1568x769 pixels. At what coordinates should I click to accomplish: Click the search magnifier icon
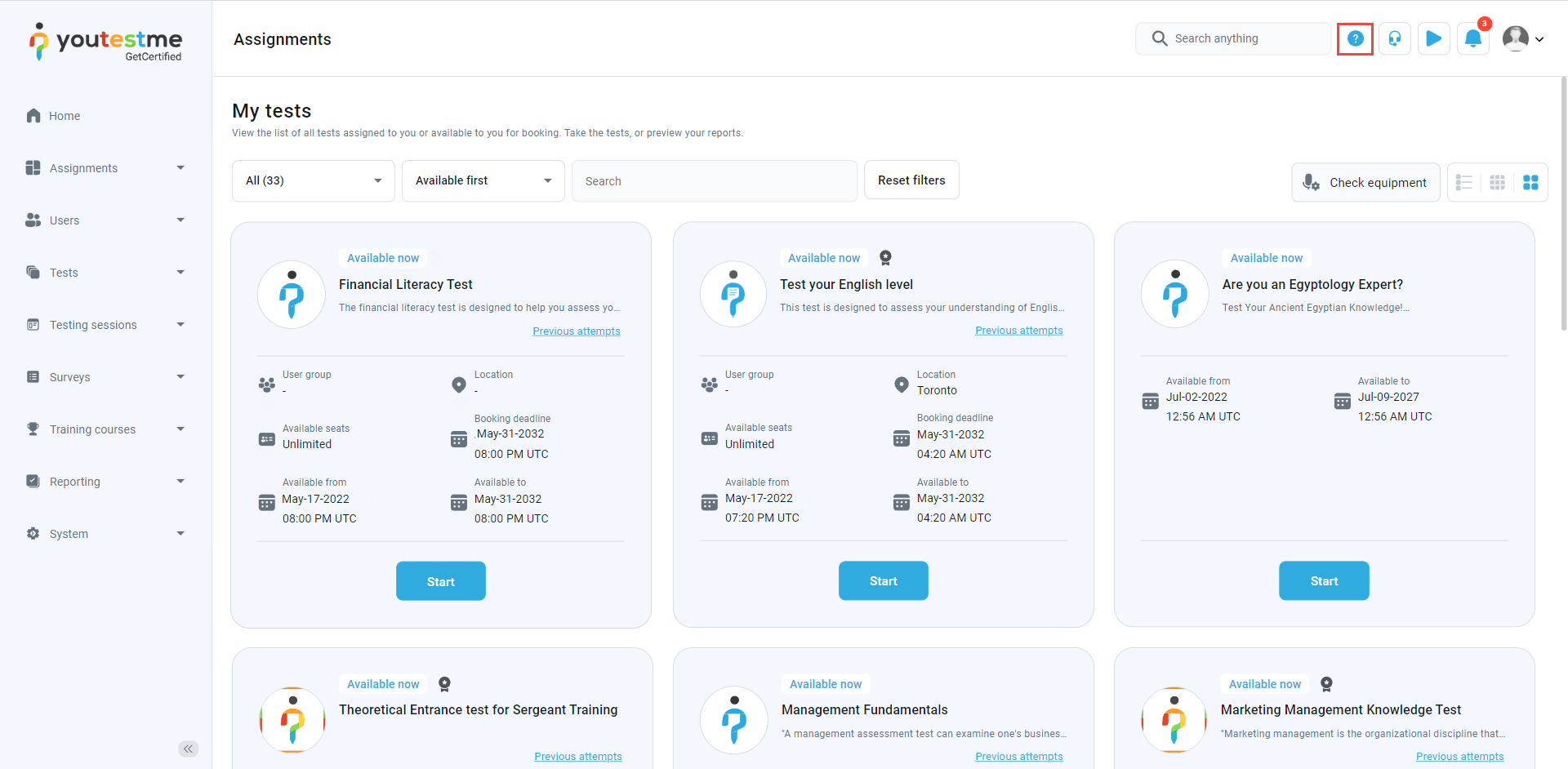tap(1159, 38)
